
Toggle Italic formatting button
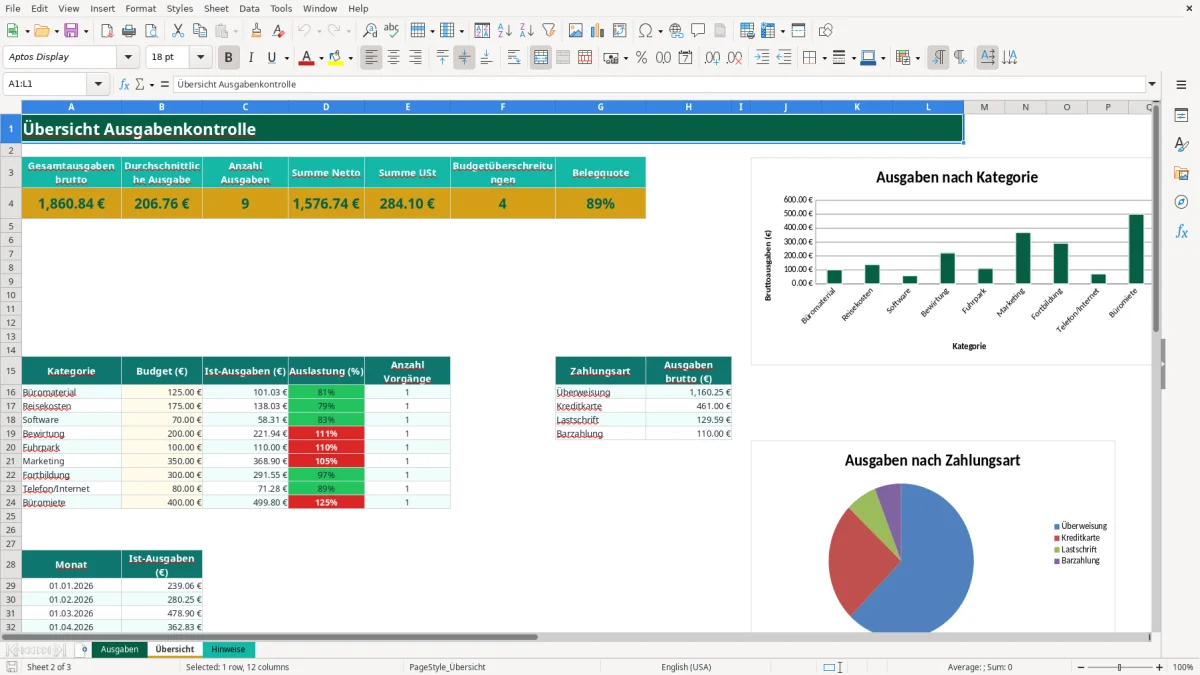point(250,58)
